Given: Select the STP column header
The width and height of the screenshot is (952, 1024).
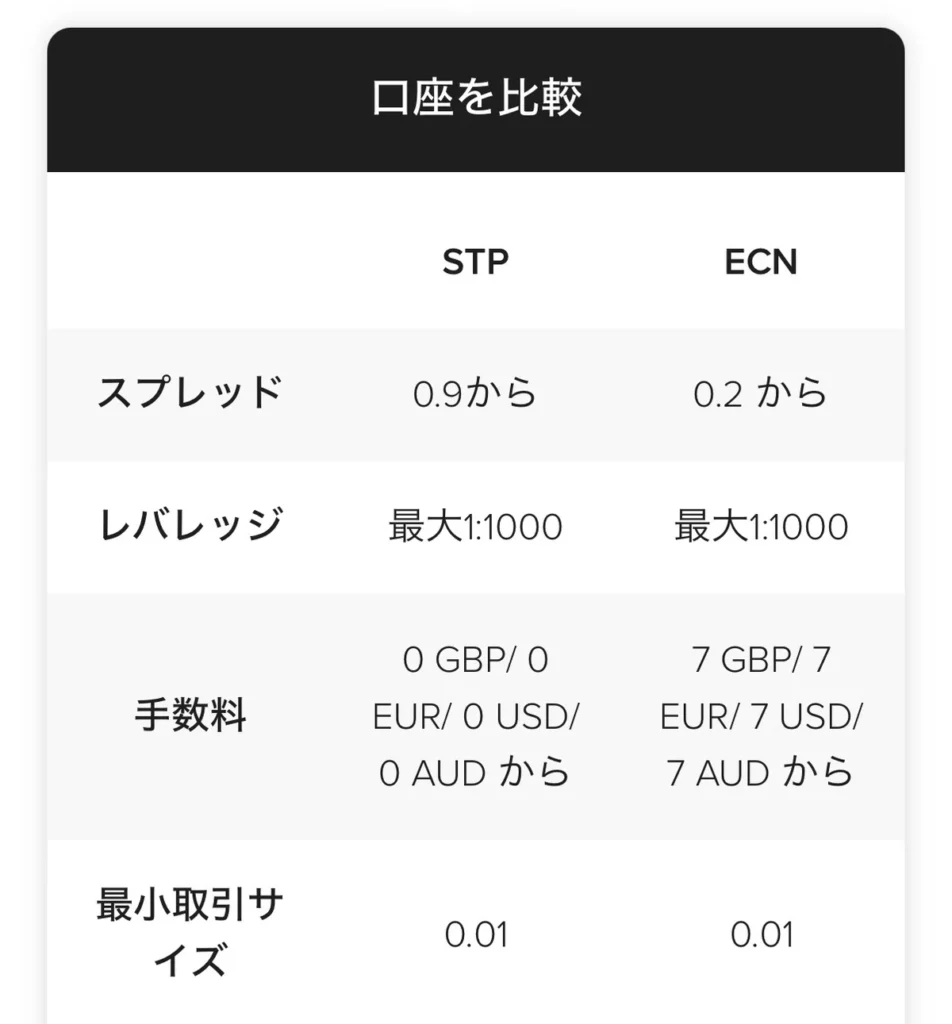Looking at the screenshot, I should pyautogui.click(x=476, y=262).
